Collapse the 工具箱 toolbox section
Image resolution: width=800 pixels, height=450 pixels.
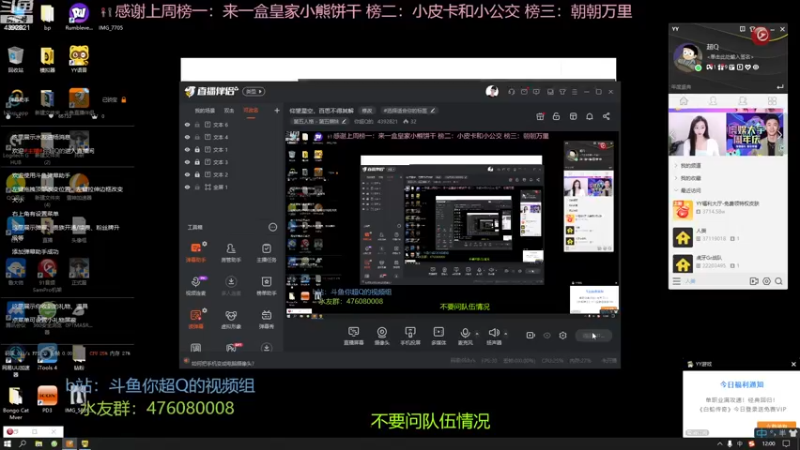tap(272, 227)
